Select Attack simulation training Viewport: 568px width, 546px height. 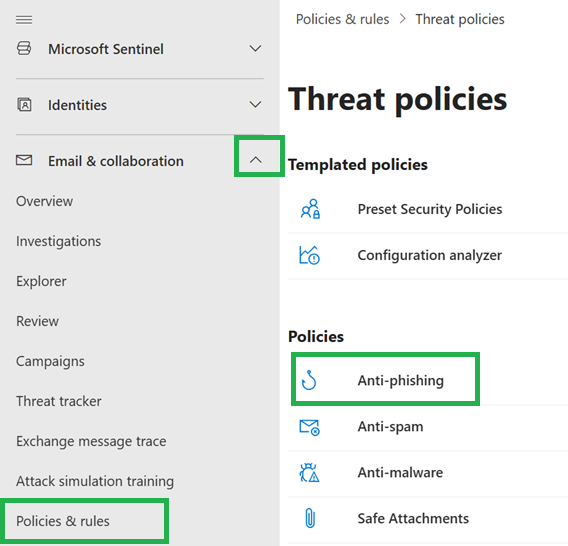point(95,481)
